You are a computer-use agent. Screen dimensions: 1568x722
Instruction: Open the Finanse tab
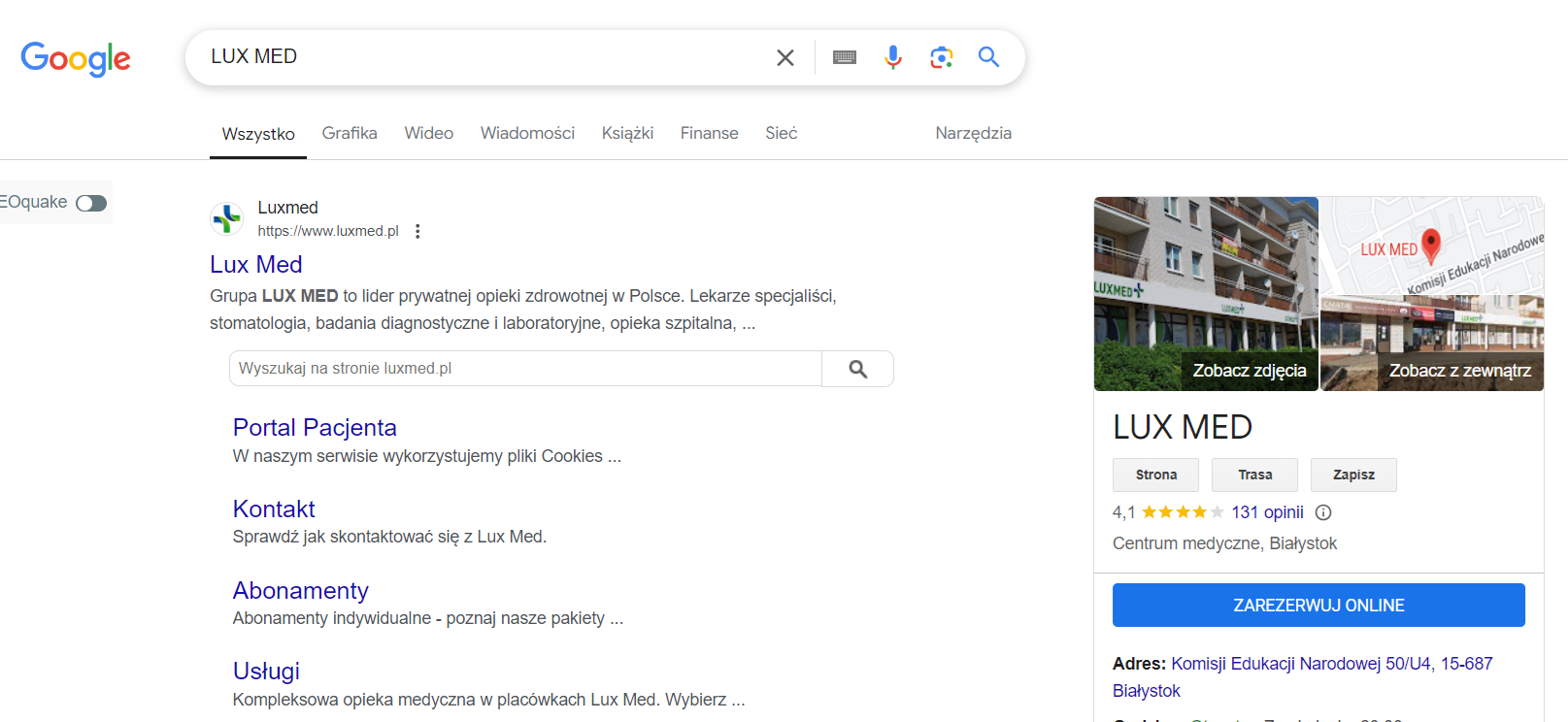[709, 133]
